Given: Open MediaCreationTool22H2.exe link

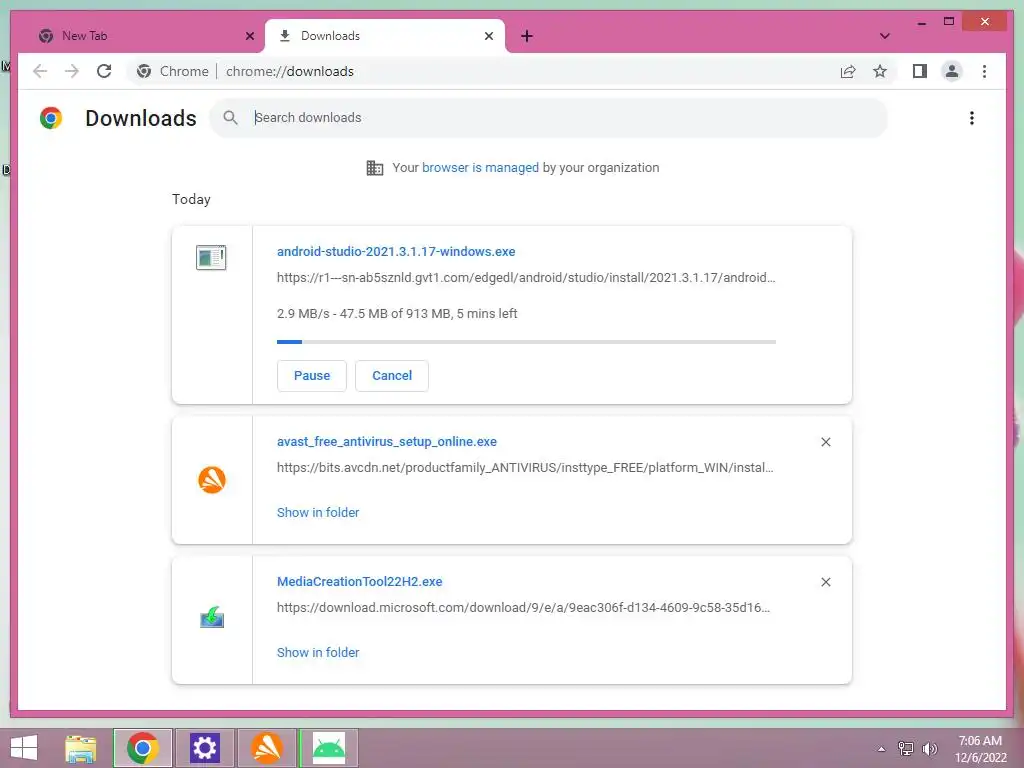Looking at the screenshot, I should [359, 581].
